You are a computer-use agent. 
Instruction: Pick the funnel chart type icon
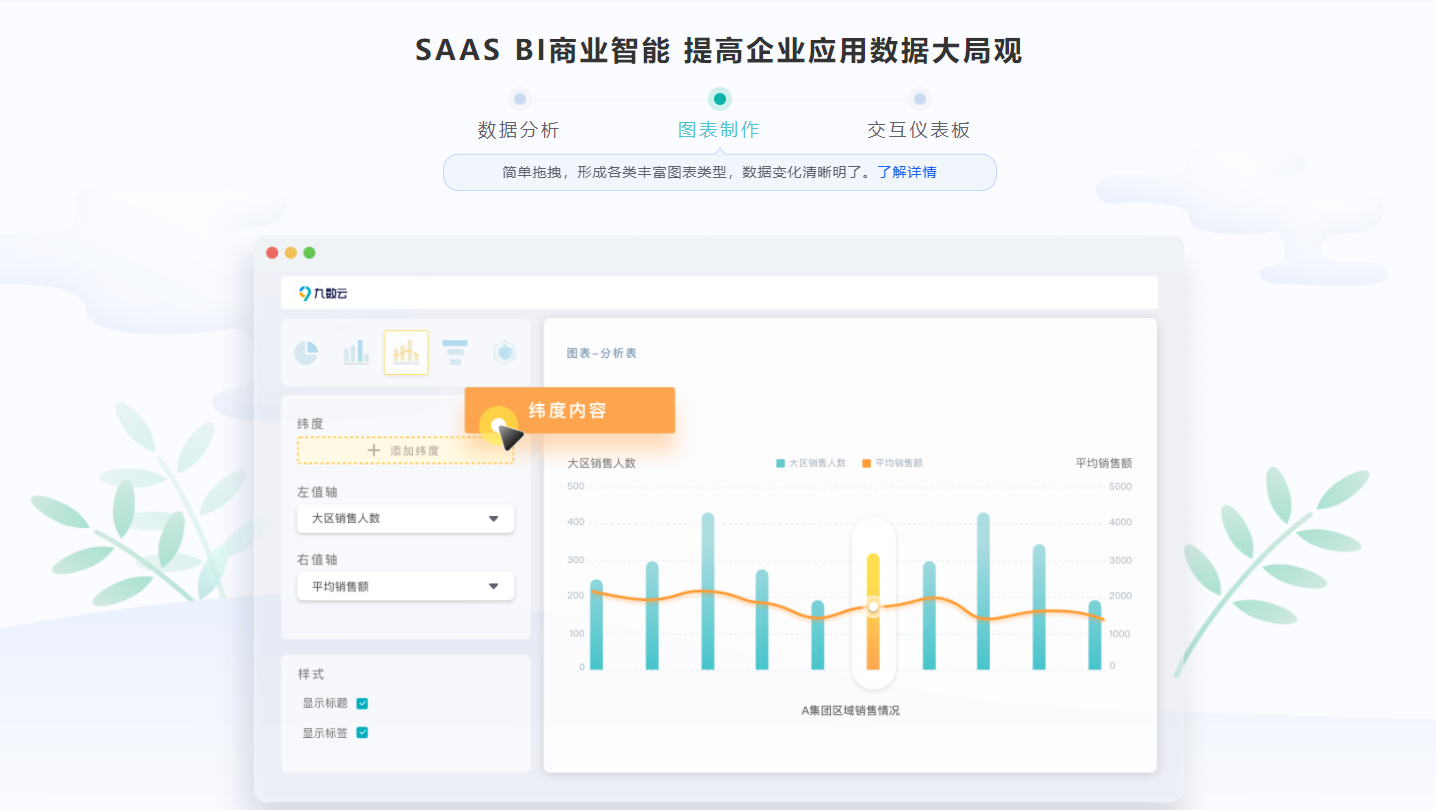pyautogui.click(x=455, y=352)
